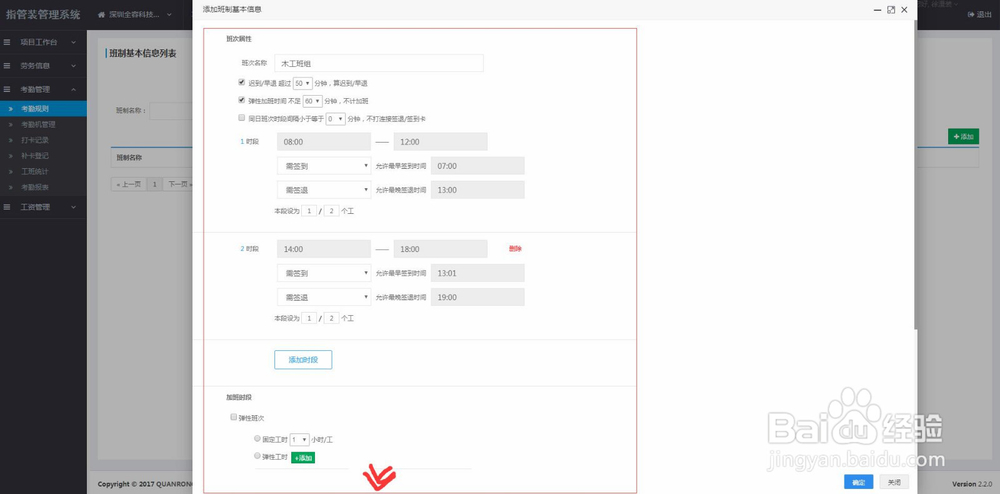Open the 深圳全容科技 company dropdown

(135, 15)
